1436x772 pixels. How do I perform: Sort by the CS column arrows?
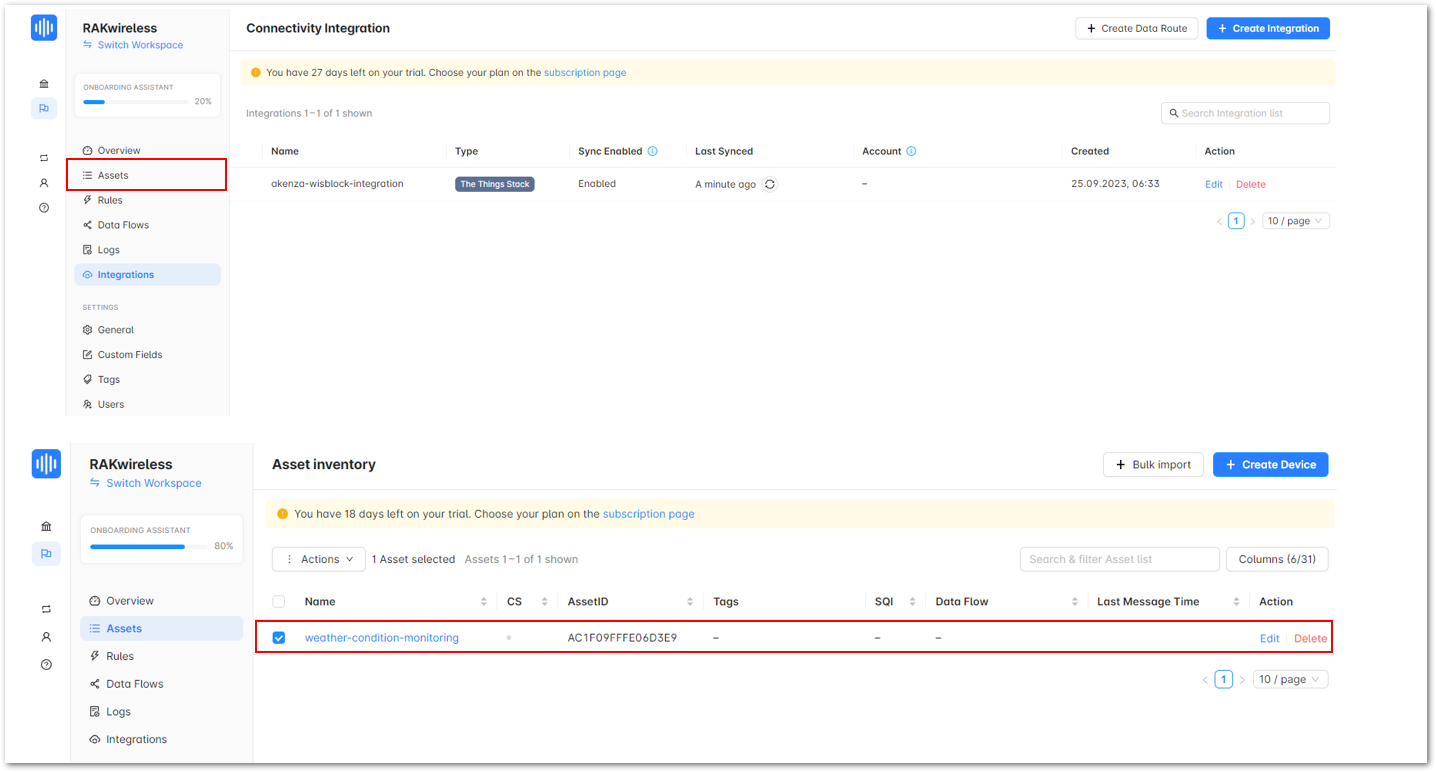point(545,601)
